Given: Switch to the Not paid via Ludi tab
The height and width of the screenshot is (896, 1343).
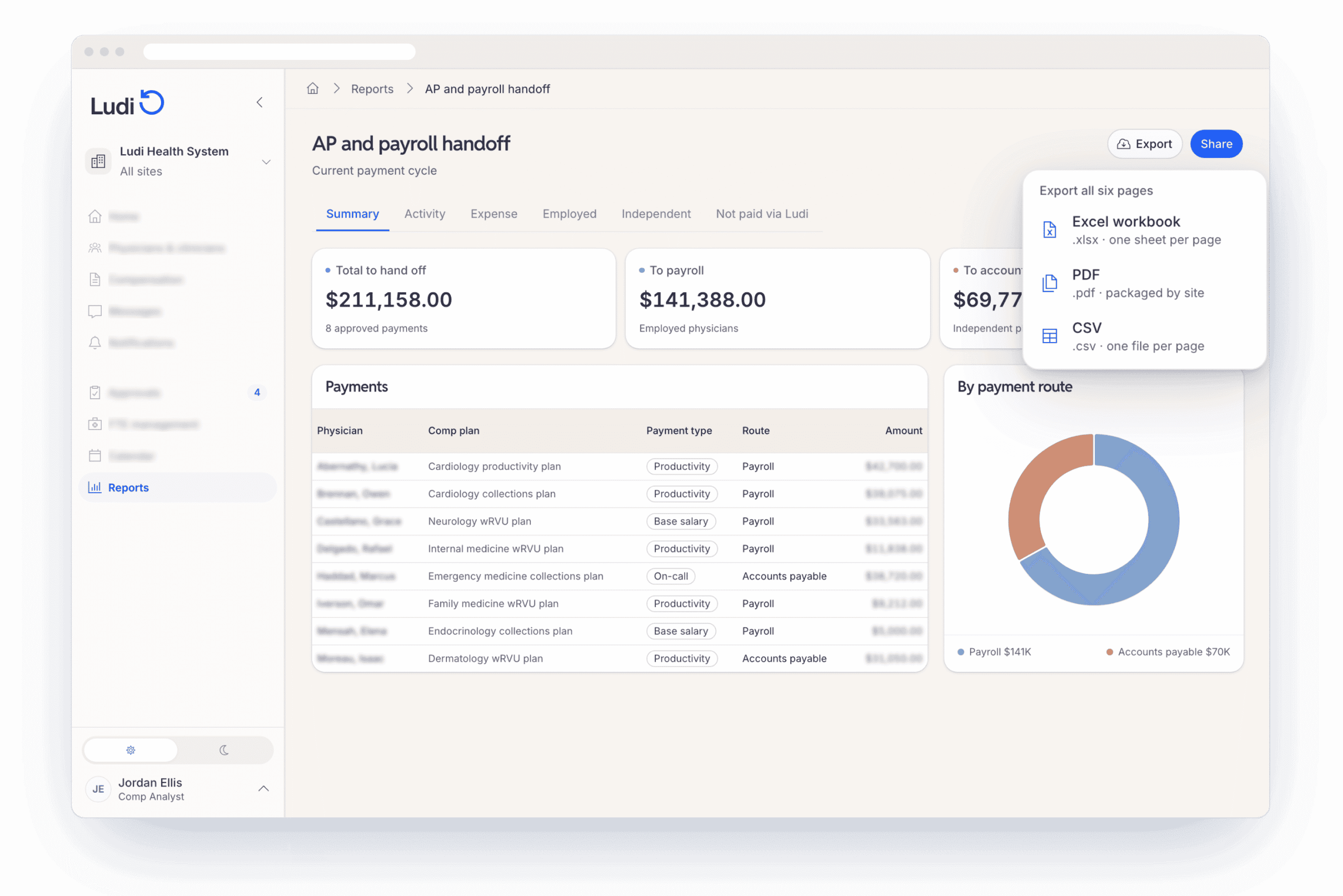Looking at the screenshot, I should coord(762,214).
